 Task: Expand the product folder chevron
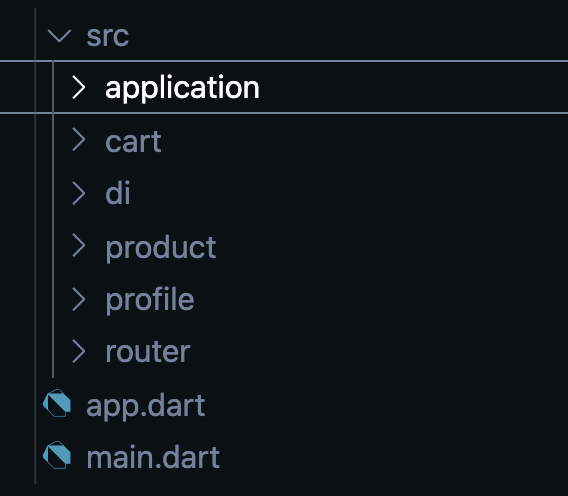click(x=79, y=246)
